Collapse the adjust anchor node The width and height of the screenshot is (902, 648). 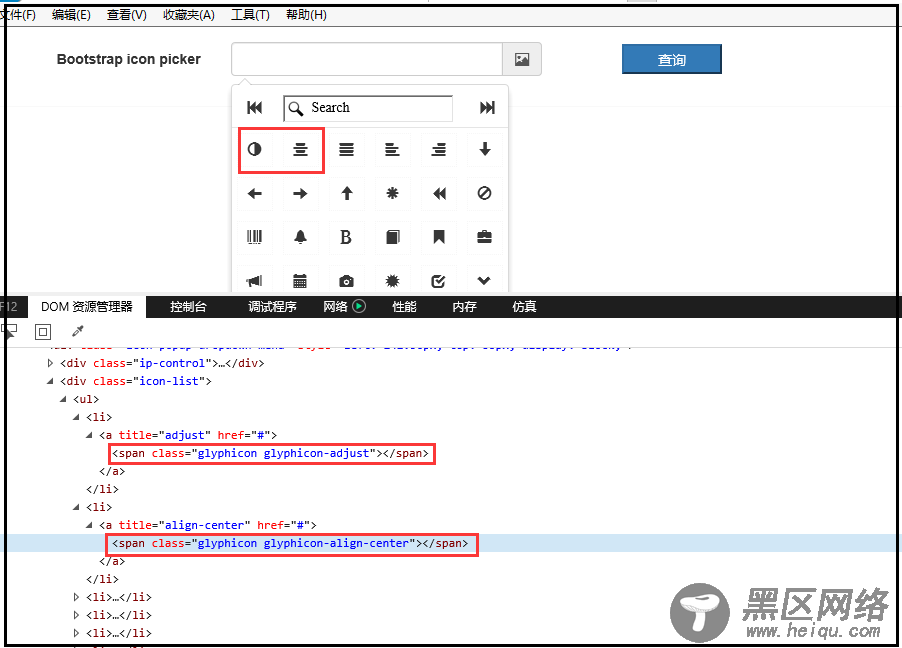click(89, 435)
